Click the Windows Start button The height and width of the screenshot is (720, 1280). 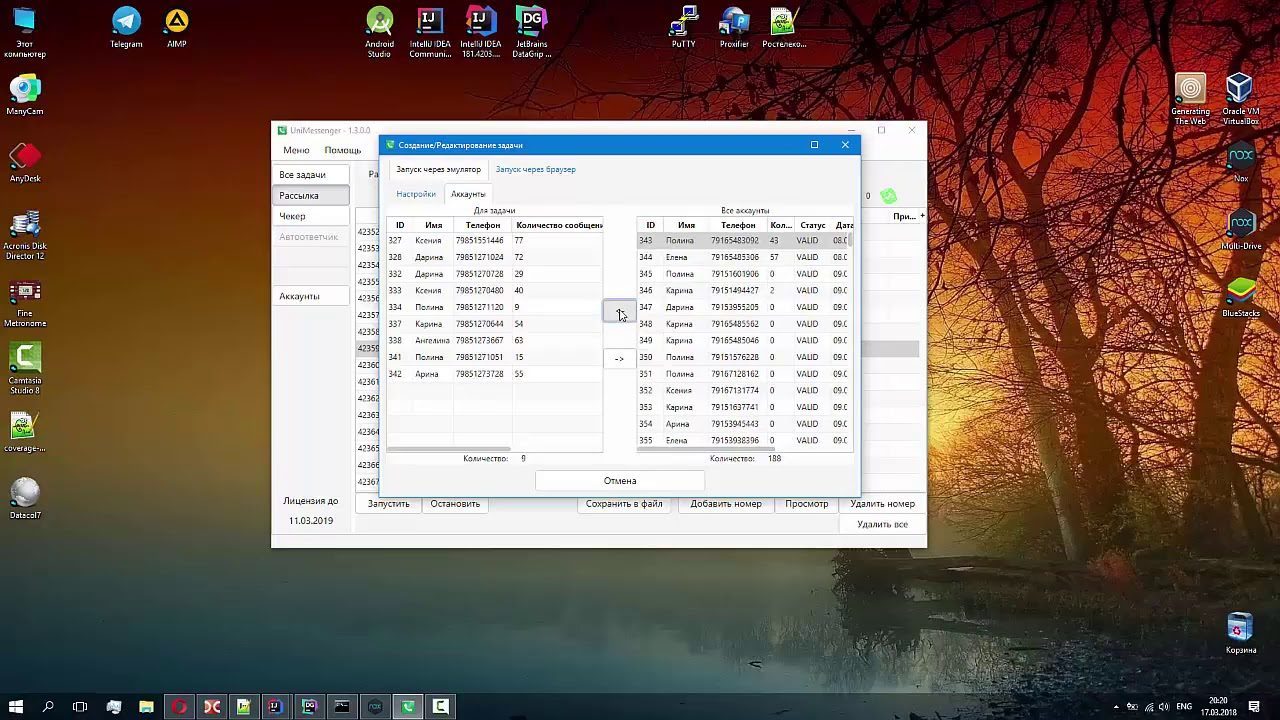click(16, 707)
